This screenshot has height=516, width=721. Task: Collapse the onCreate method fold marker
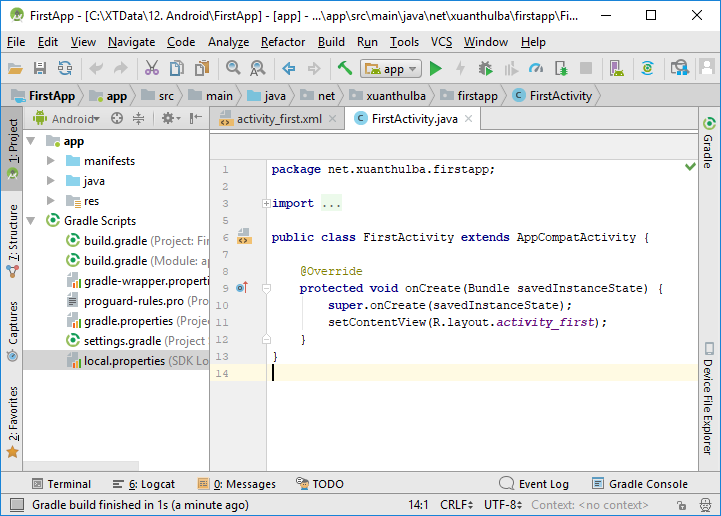click(266, 288)
